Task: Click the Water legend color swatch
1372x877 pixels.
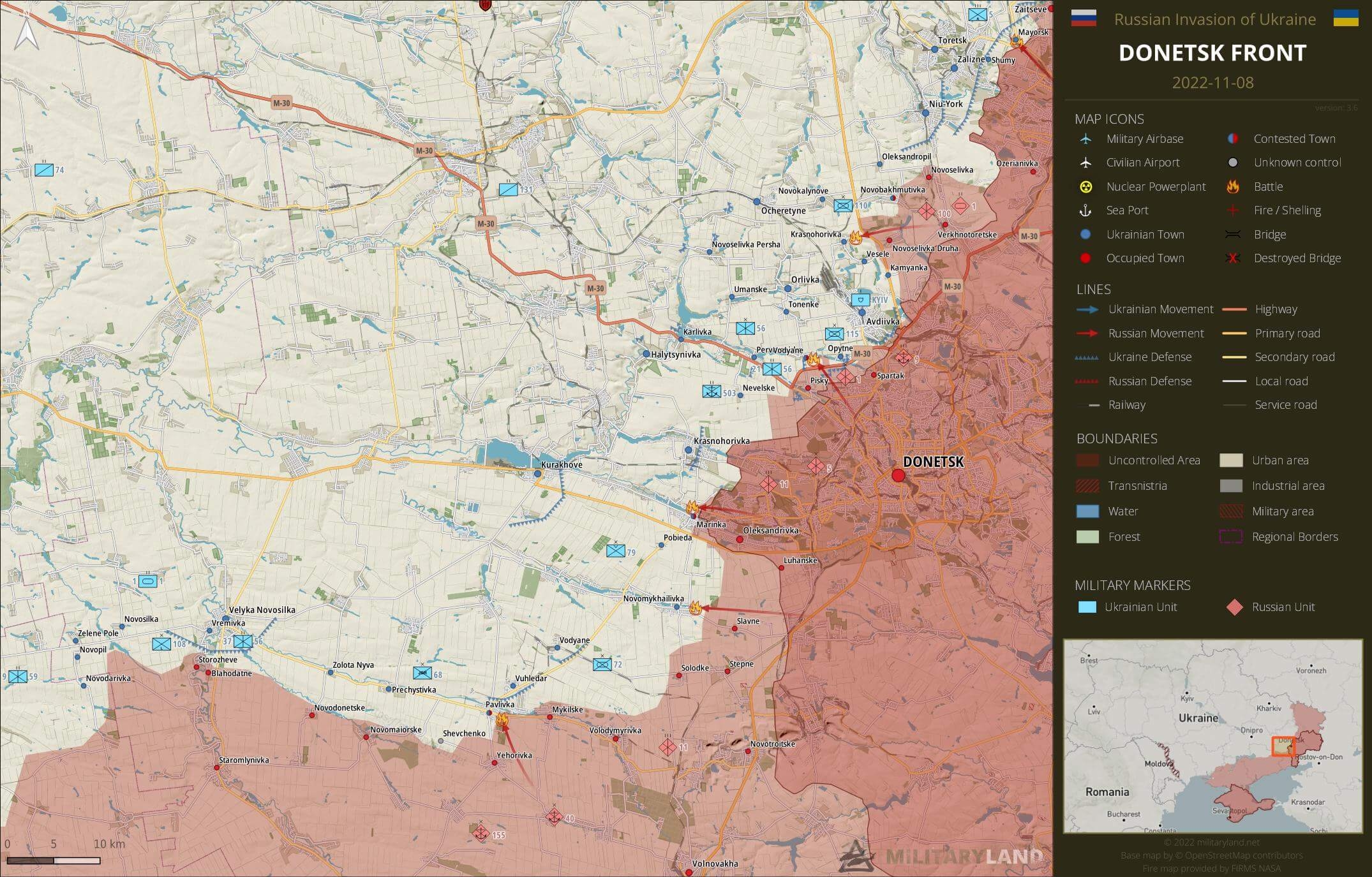Action: (x=1087, y=512)
